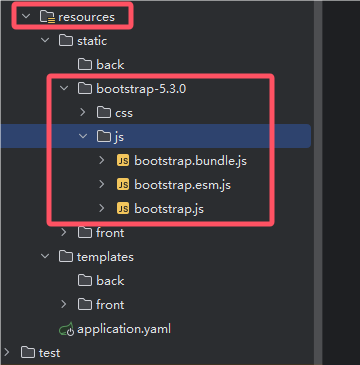Click the css folder icon

point(104,113)
